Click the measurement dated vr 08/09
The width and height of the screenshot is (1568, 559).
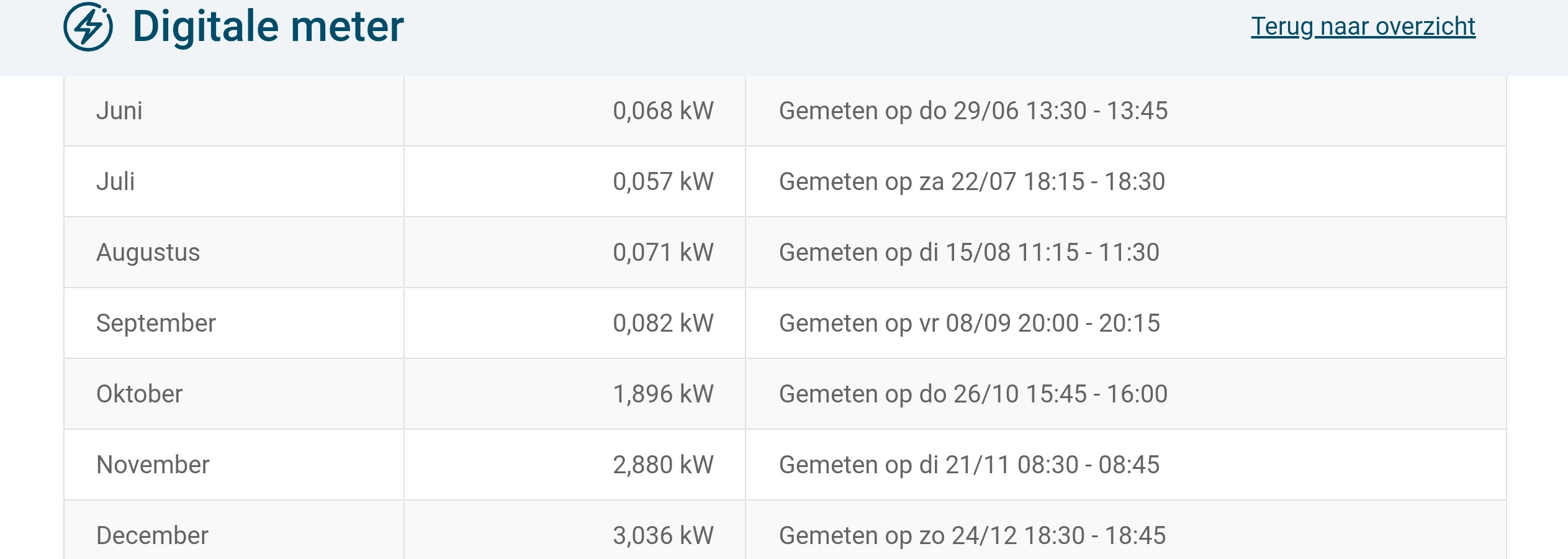click(x=969, y=324)
